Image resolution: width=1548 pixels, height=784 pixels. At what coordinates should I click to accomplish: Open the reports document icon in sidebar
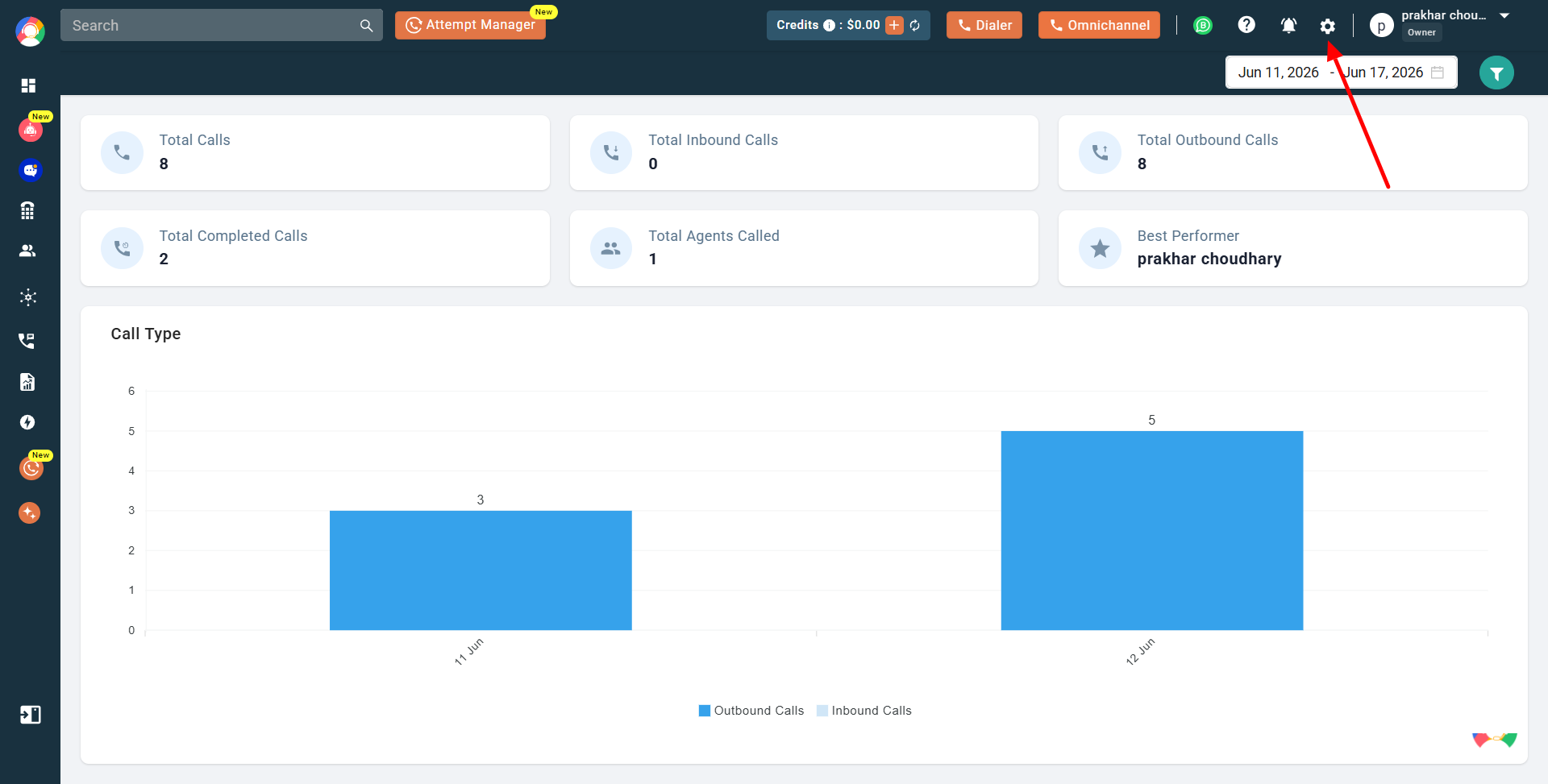(28, 382)
